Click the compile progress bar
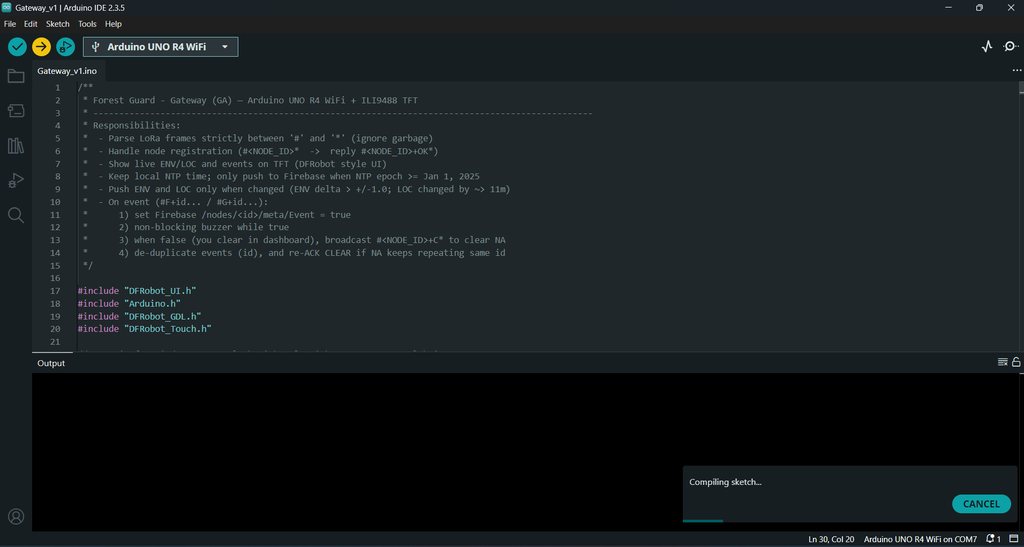1024x547 pixels. coord(850,520)
